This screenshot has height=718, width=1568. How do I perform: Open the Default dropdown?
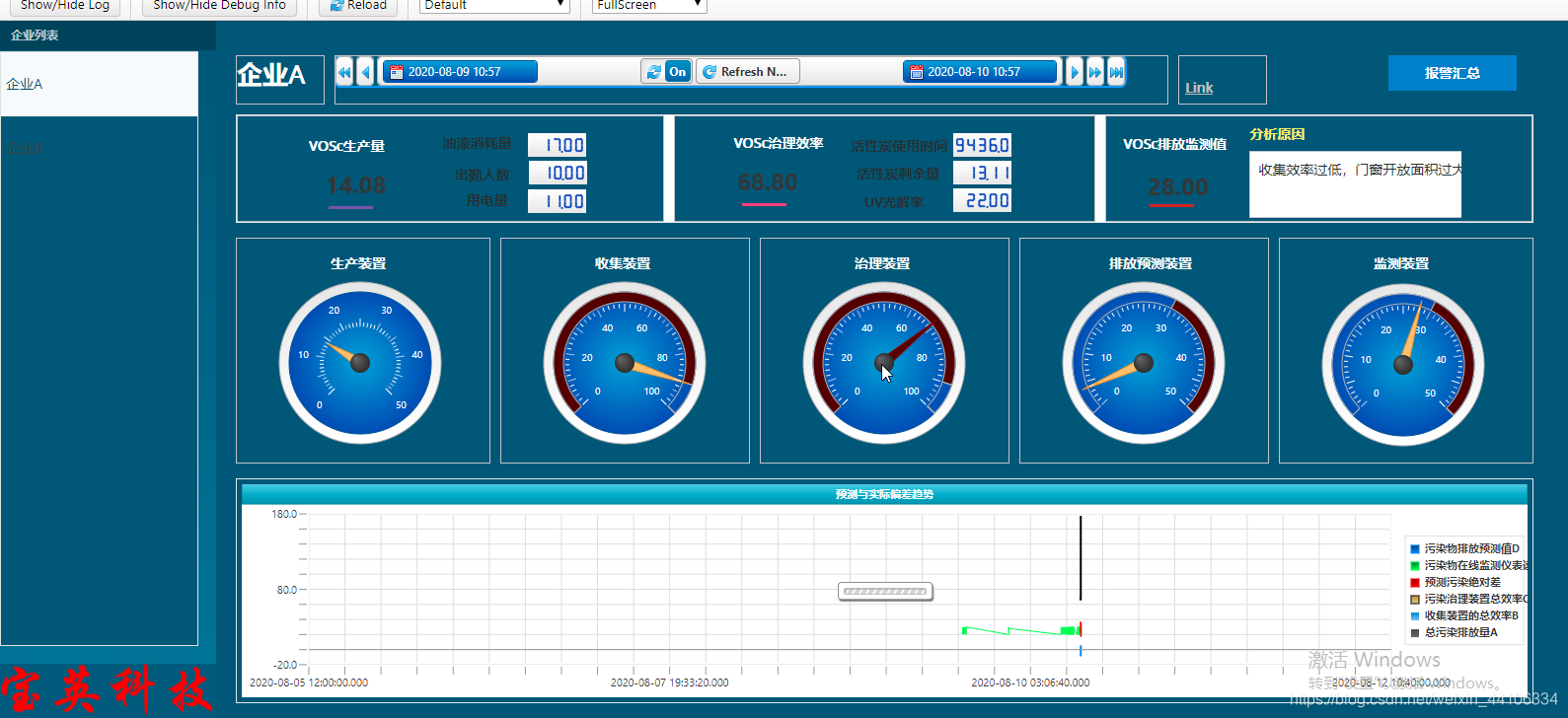click(494, 6)
